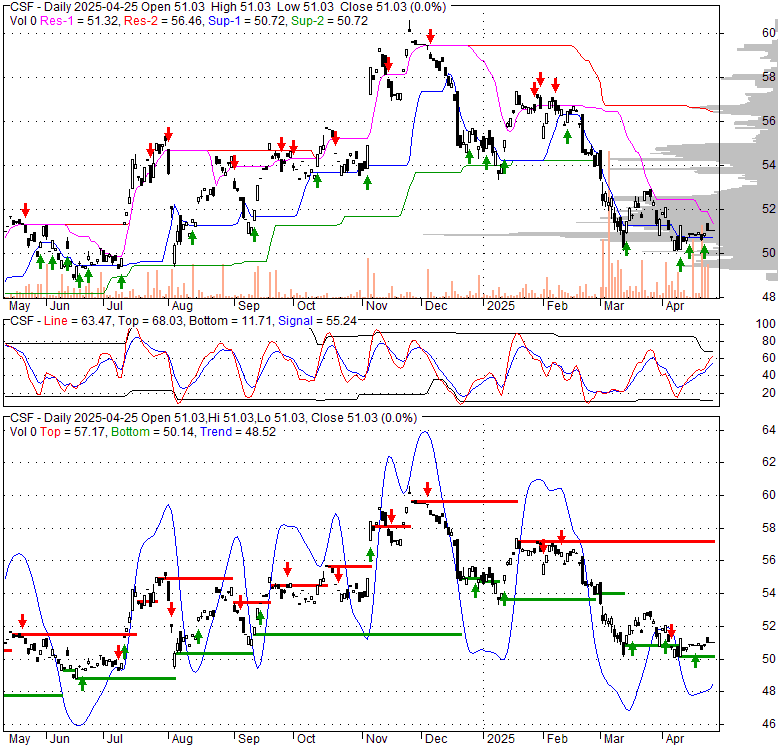Click the 64 price label on bottom chart axis
Viewport: 780px width, 745px height.
coord(769,430)
